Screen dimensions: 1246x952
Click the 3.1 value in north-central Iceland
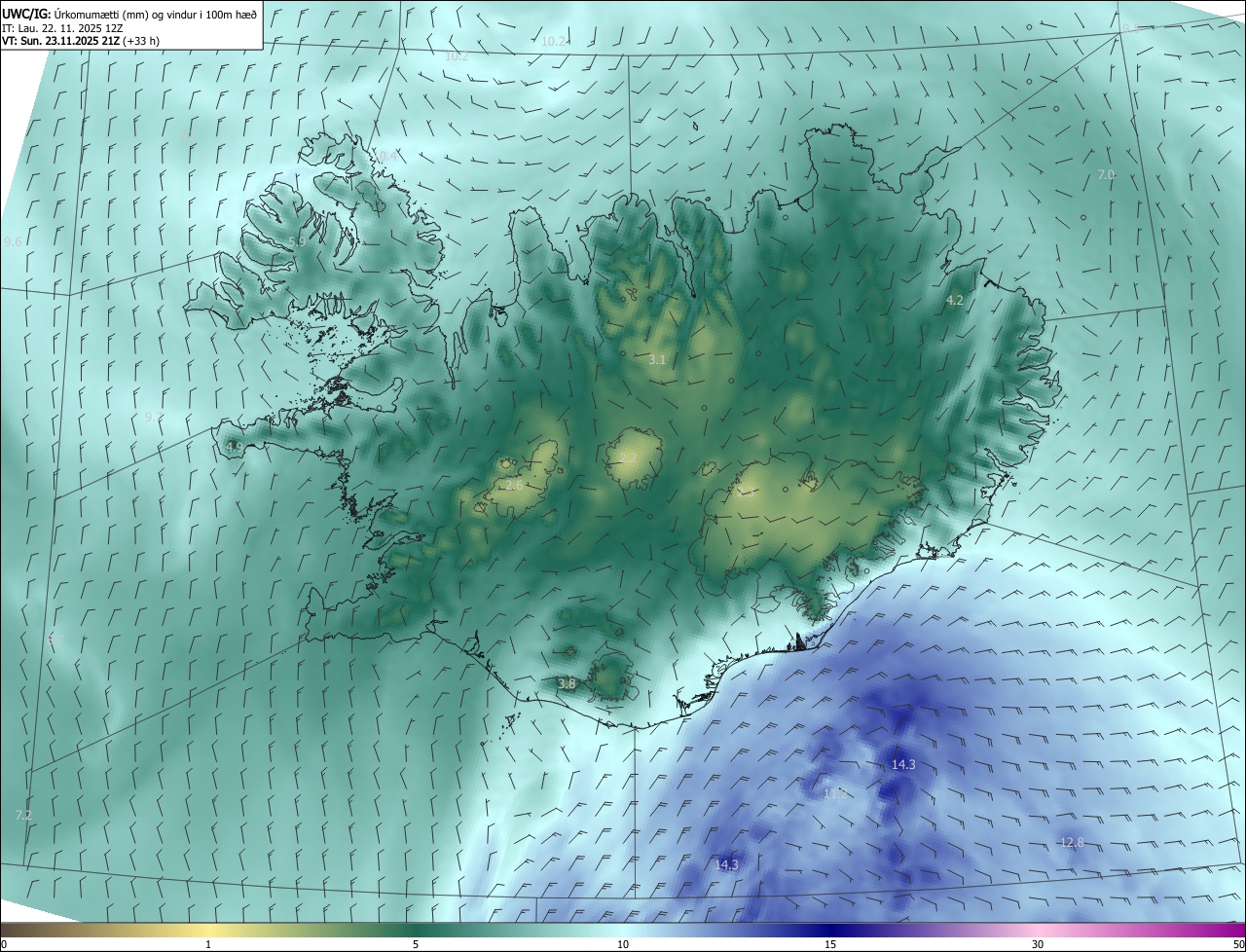click(657, 359)
